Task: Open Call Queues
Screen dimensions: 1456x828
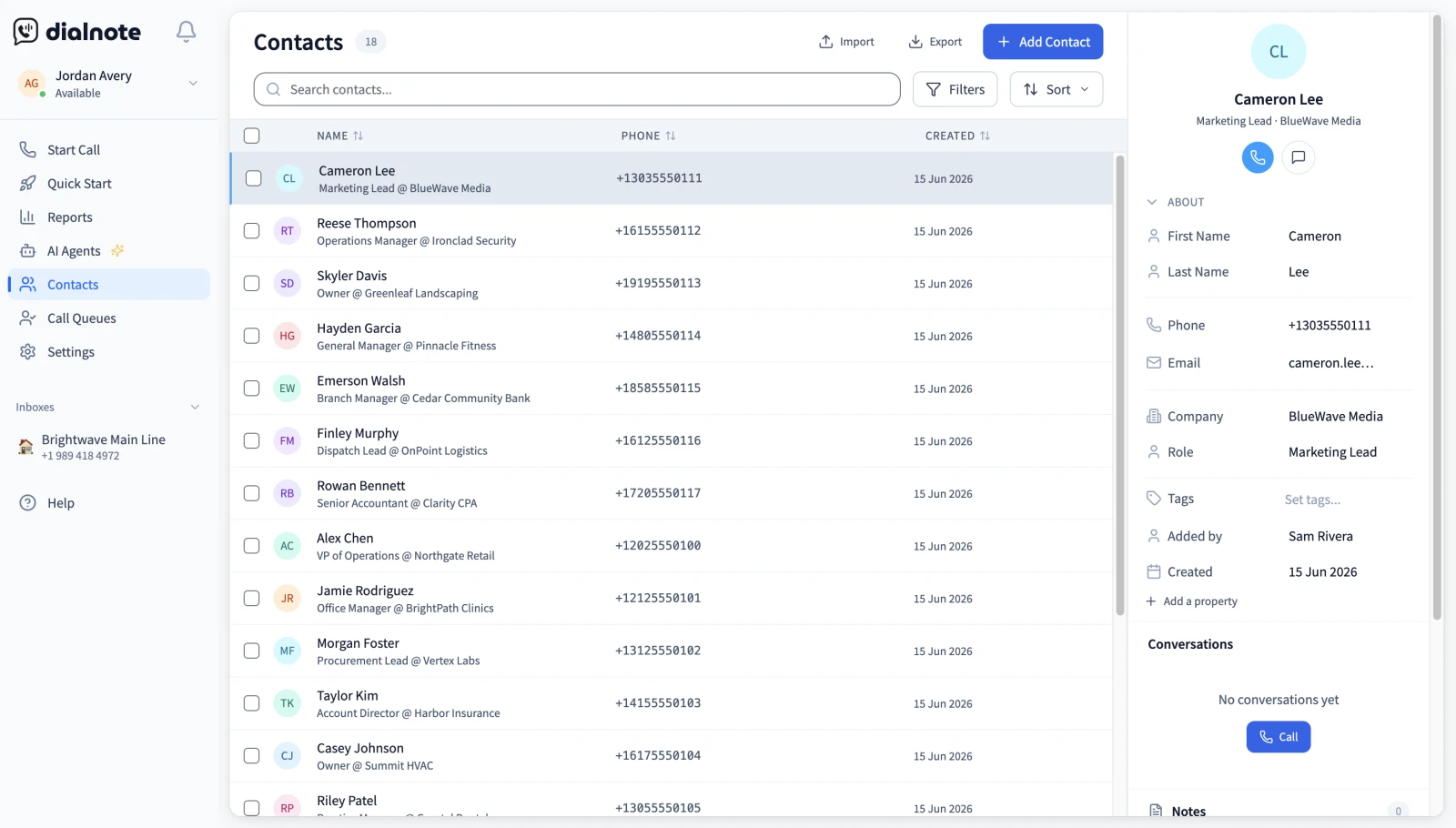Action: coord(109,318)
